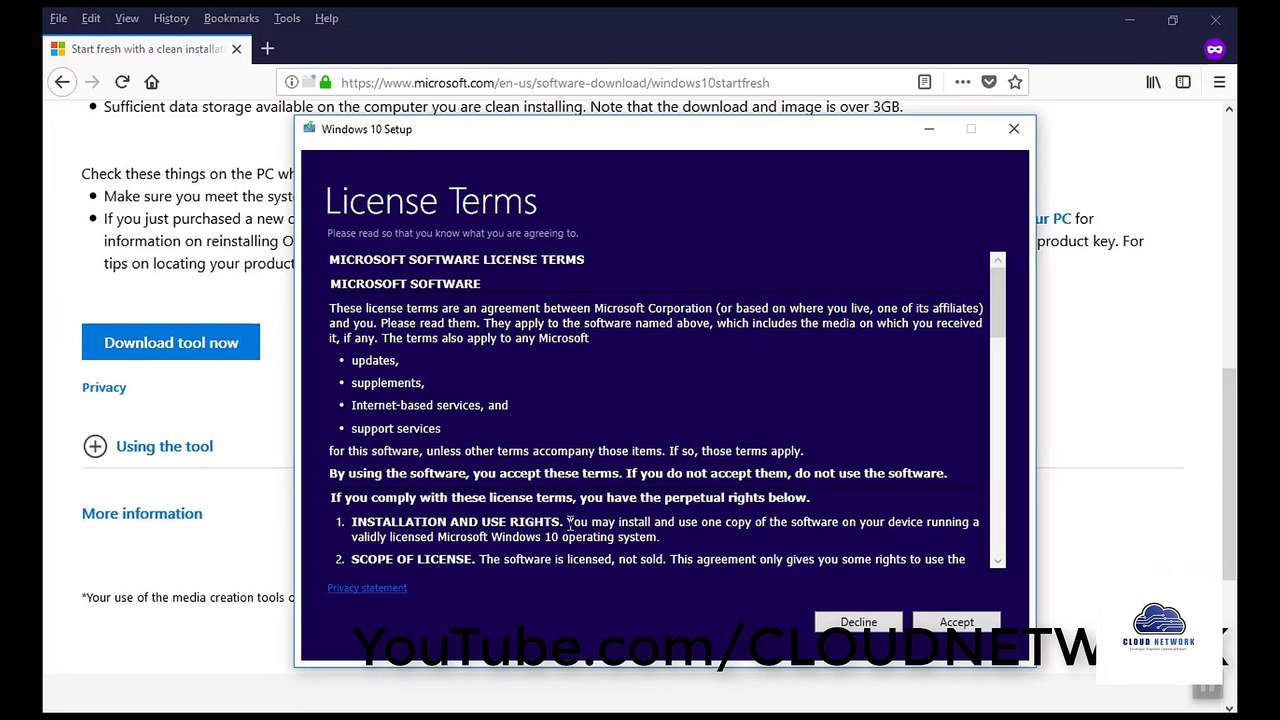
Task: Open the View menu
Action: pos(127,18)
